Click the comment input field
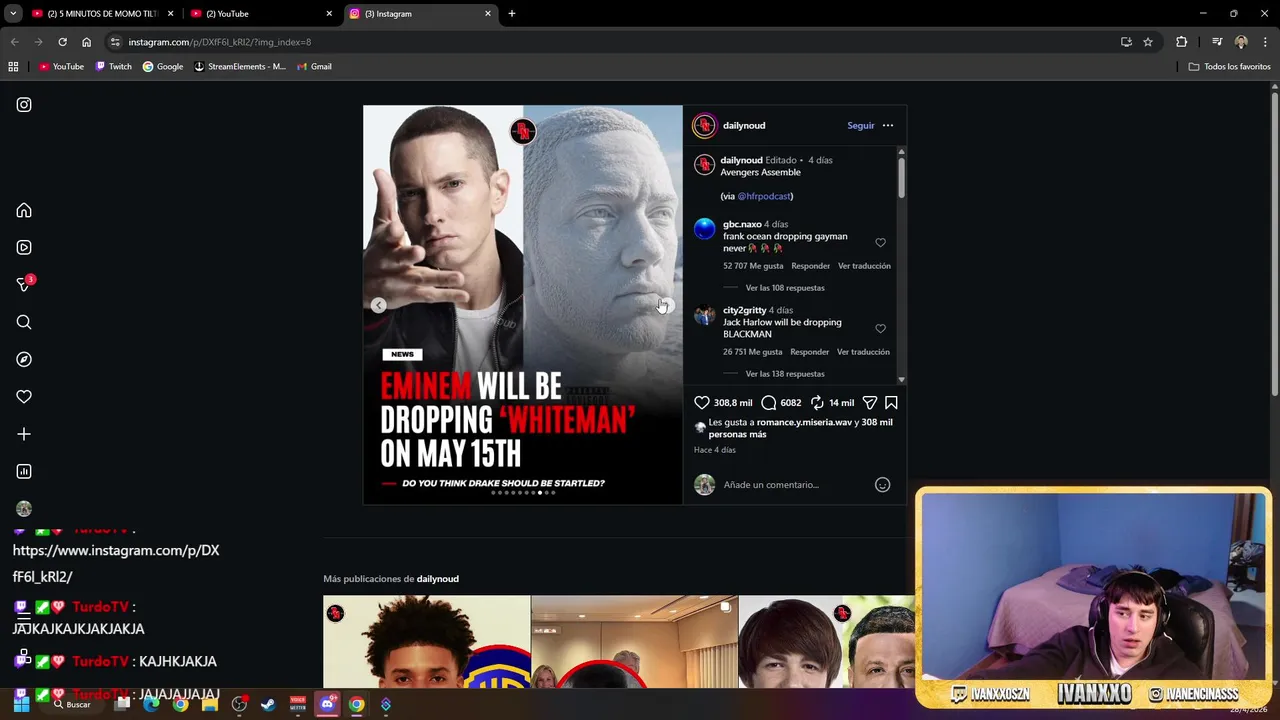Viewport: 1280px width, 720px height. (x=795, y=485)
